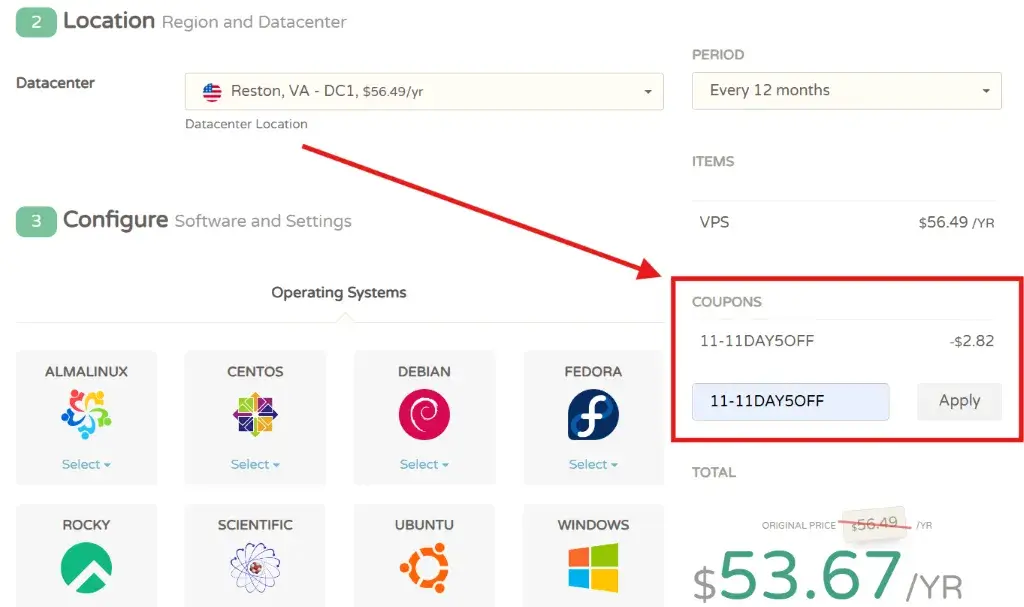This screenshot has width=1024, height=607.
Task: Choose the Rocky Linux logo
Action: point(86,568)
